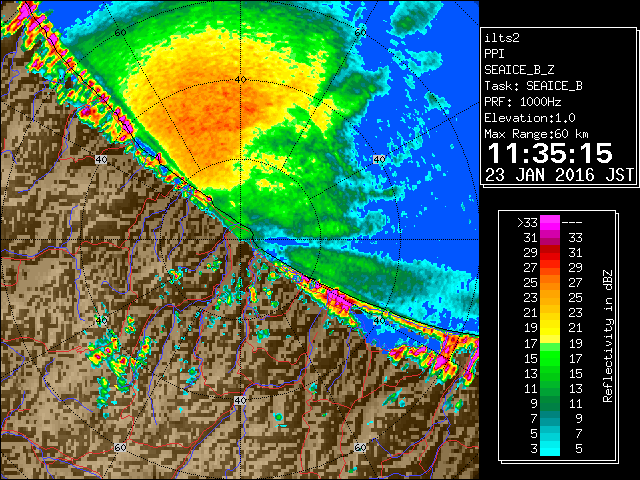Click the "Max Range:60 km" line
The image size is (640, 480).
click(536, 134)
